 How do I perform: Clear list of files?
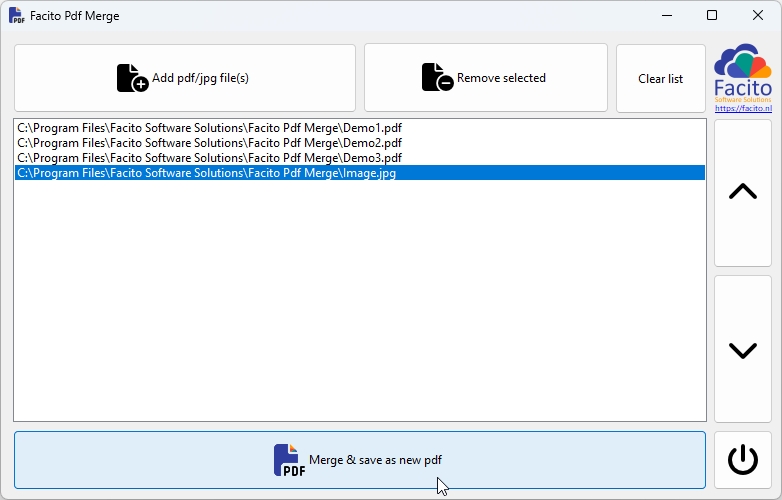(661, 78)
